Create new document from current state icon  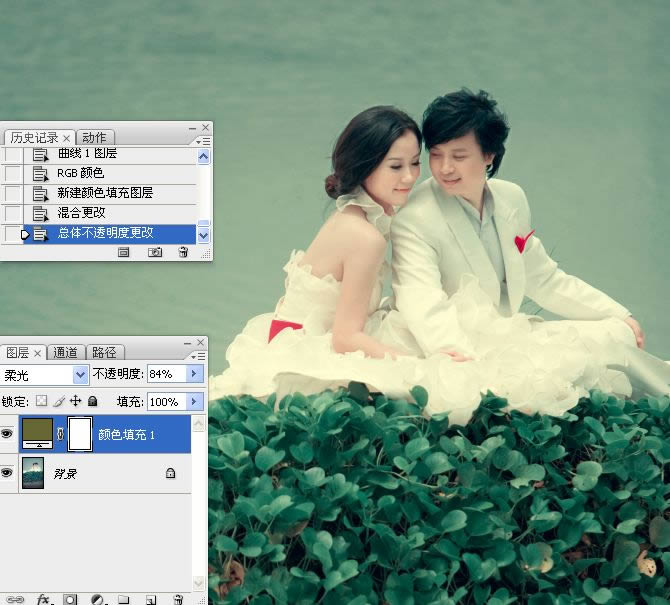click(x=124, y=253)
